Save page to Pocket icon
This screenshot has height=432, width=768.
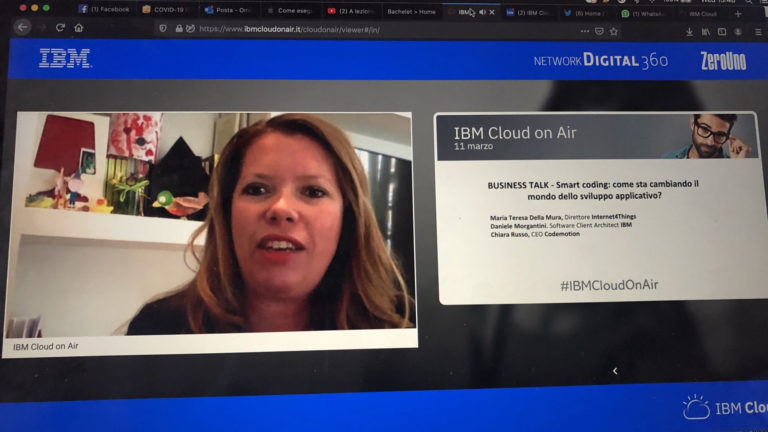click(599, 31)
